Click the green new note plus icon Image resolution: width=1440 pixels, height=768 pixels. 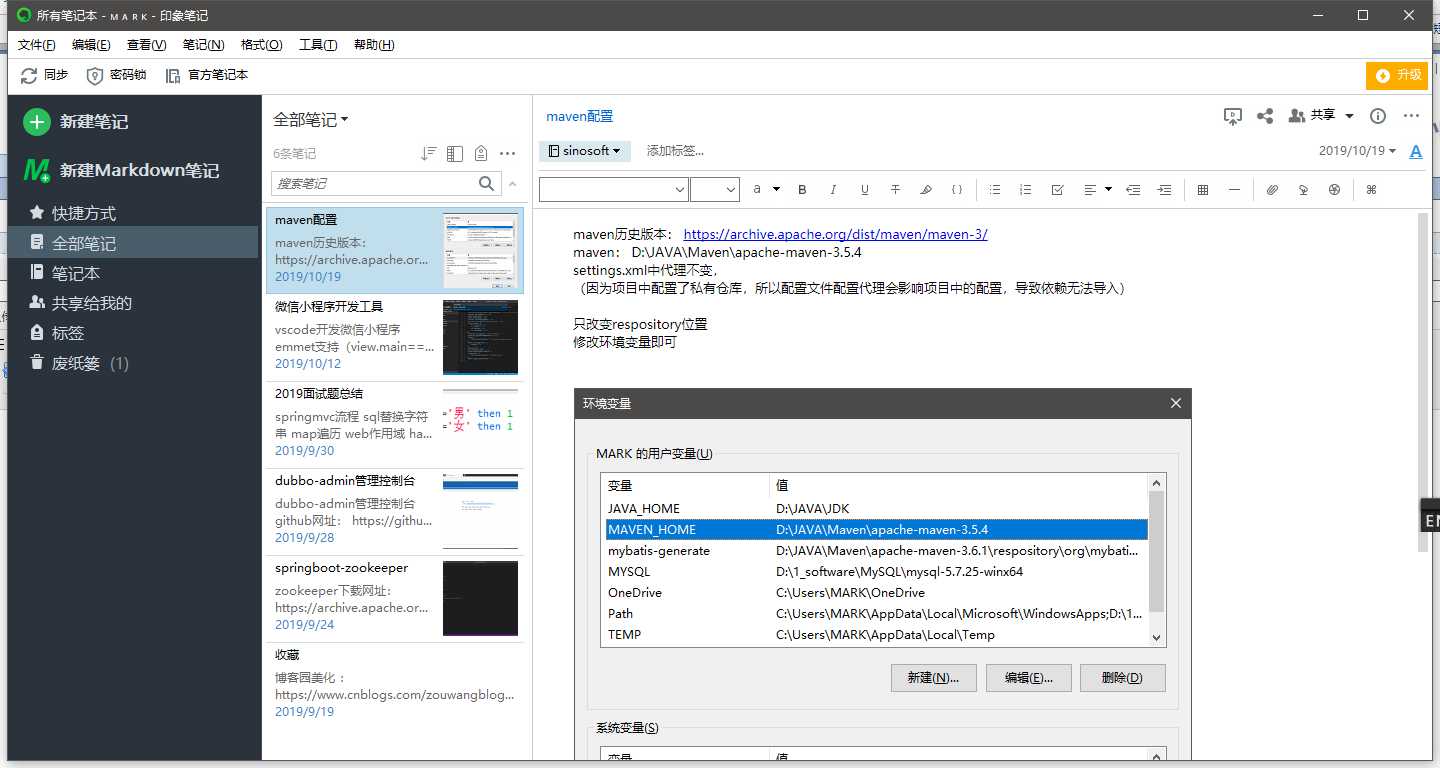(x=37, y=122)
